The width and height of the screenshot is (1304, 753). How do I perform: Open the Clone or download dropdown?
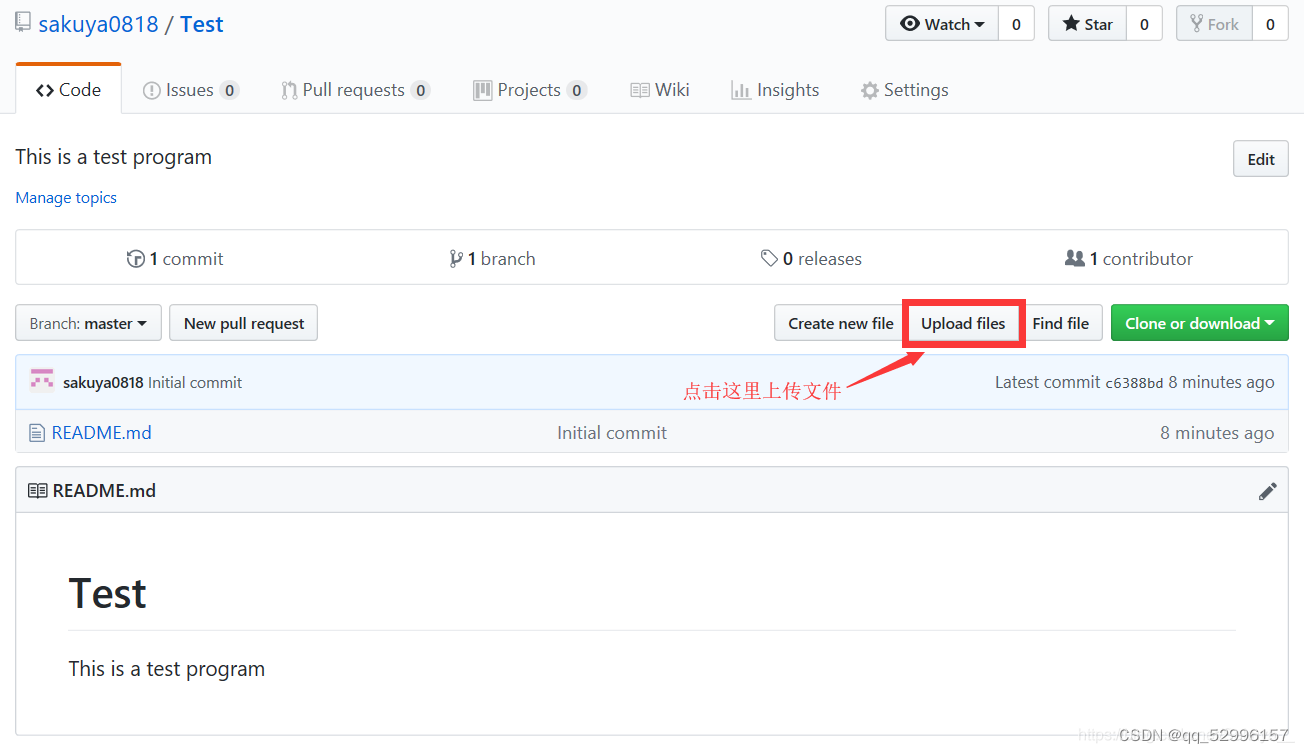tap(1199, 323)
